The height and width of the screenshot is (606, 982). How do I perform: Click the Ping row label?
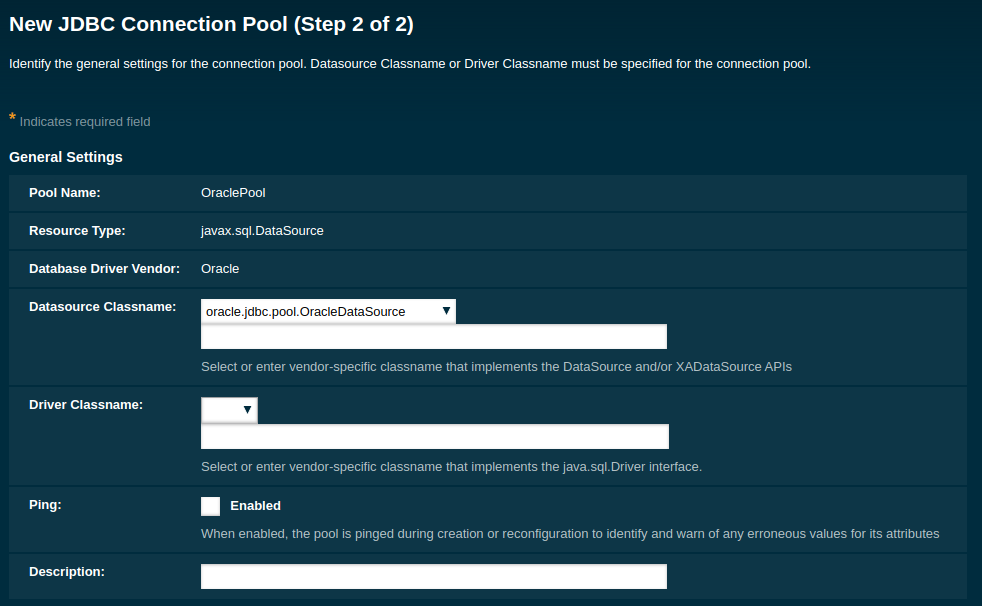(45, 505)
